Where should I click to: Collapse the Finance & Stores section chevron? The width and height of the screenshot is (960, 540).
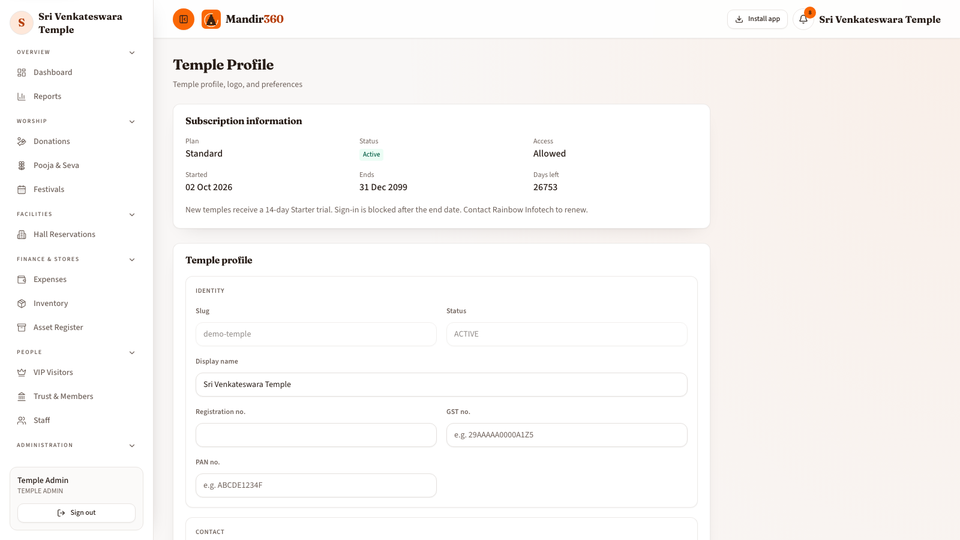132,260
